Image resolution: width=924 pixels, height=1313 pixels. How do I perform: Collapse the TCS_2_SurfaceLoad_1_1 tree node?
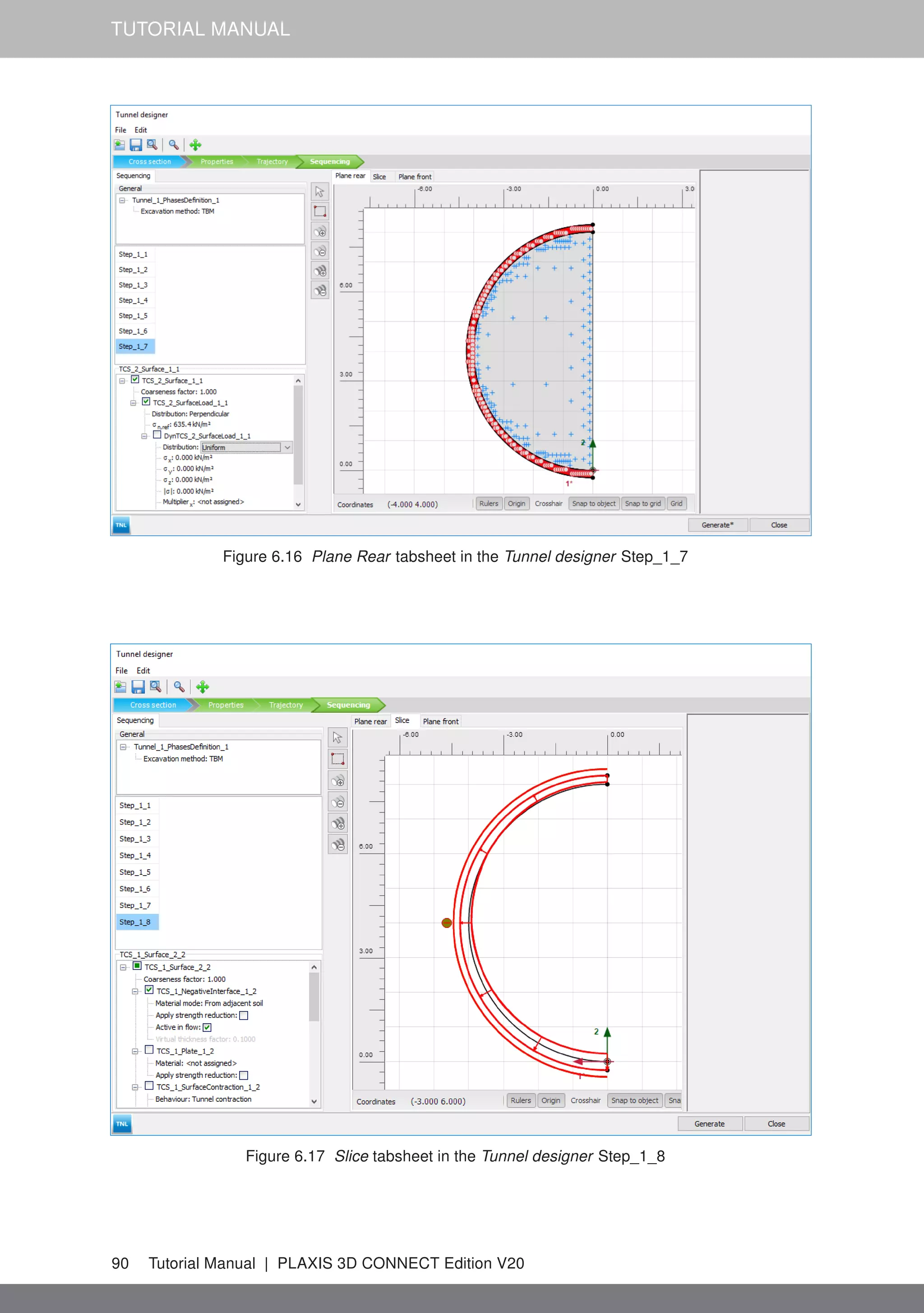point(133,403)
